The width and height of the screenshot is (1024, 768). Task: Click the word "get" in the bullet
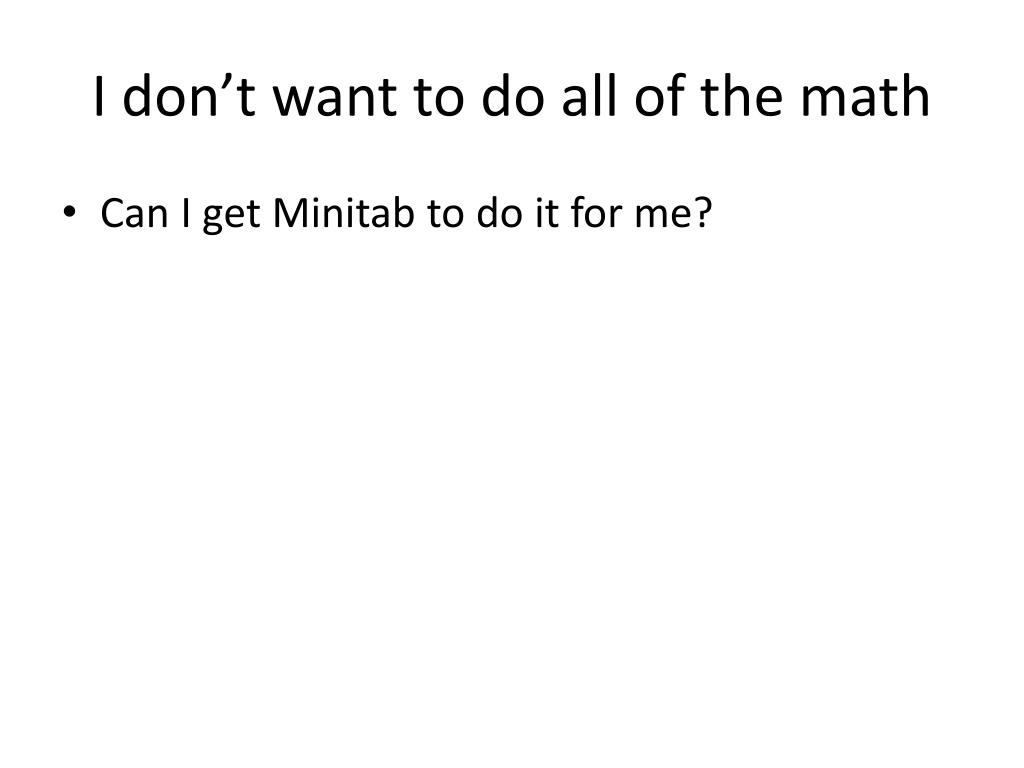(x=232, y=217)
